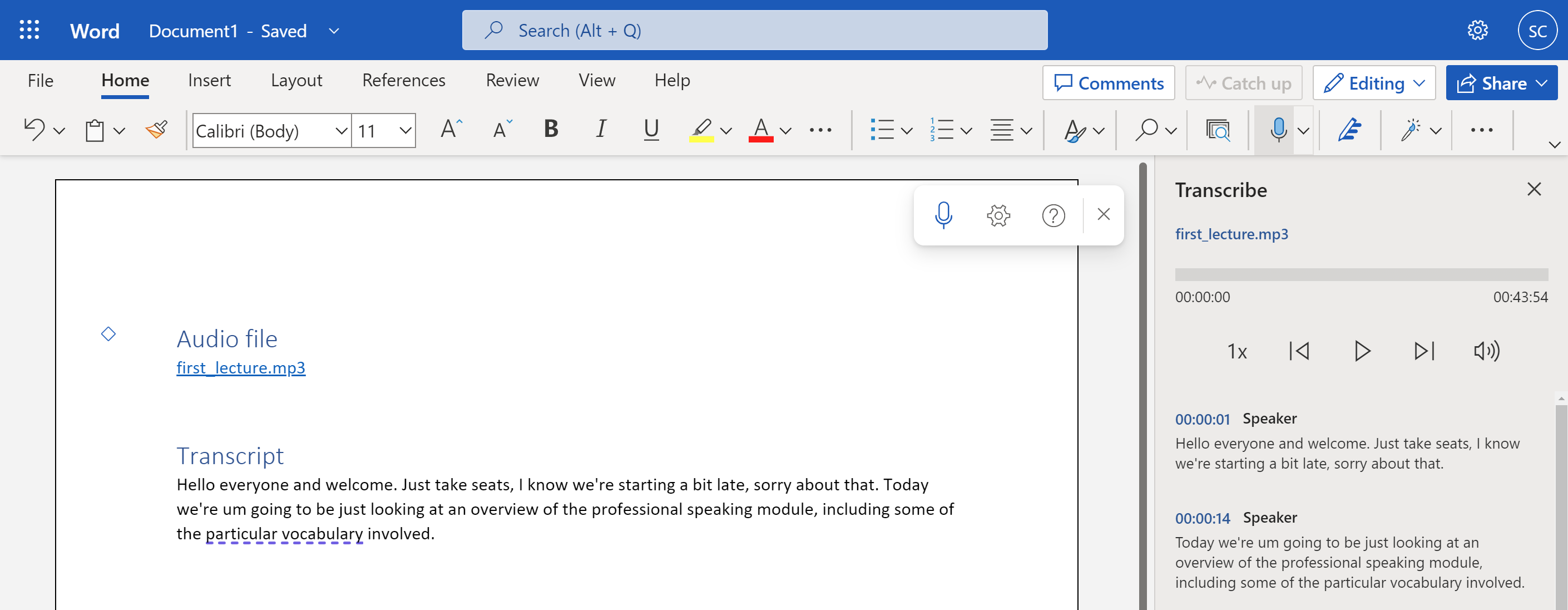
Task: Click the Comments button
Action: [1108, 83]
